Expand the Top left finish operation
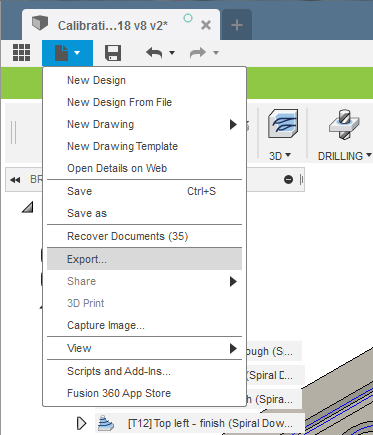This screenshot has height=435, width=373. pyautogui.click(x=81, y=423)
